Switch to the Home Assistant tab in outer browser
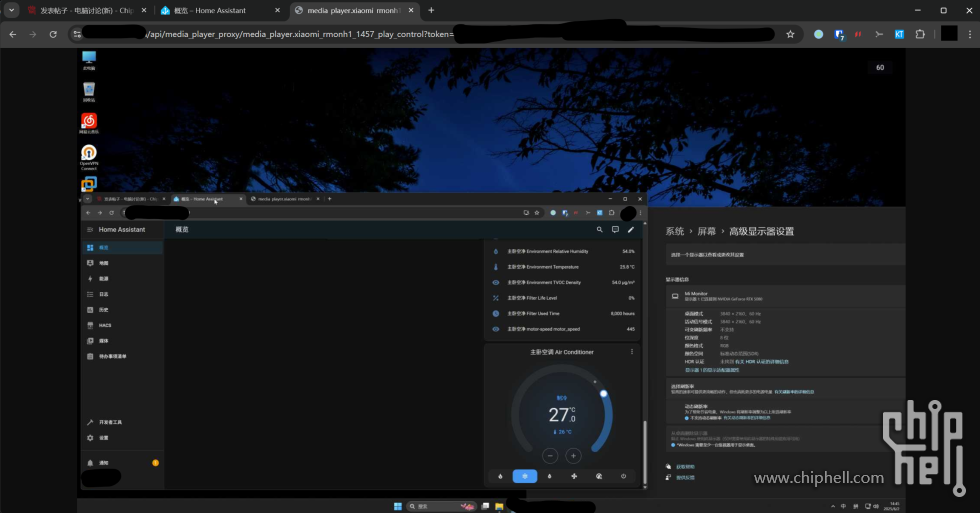 (x=219, y=11)
